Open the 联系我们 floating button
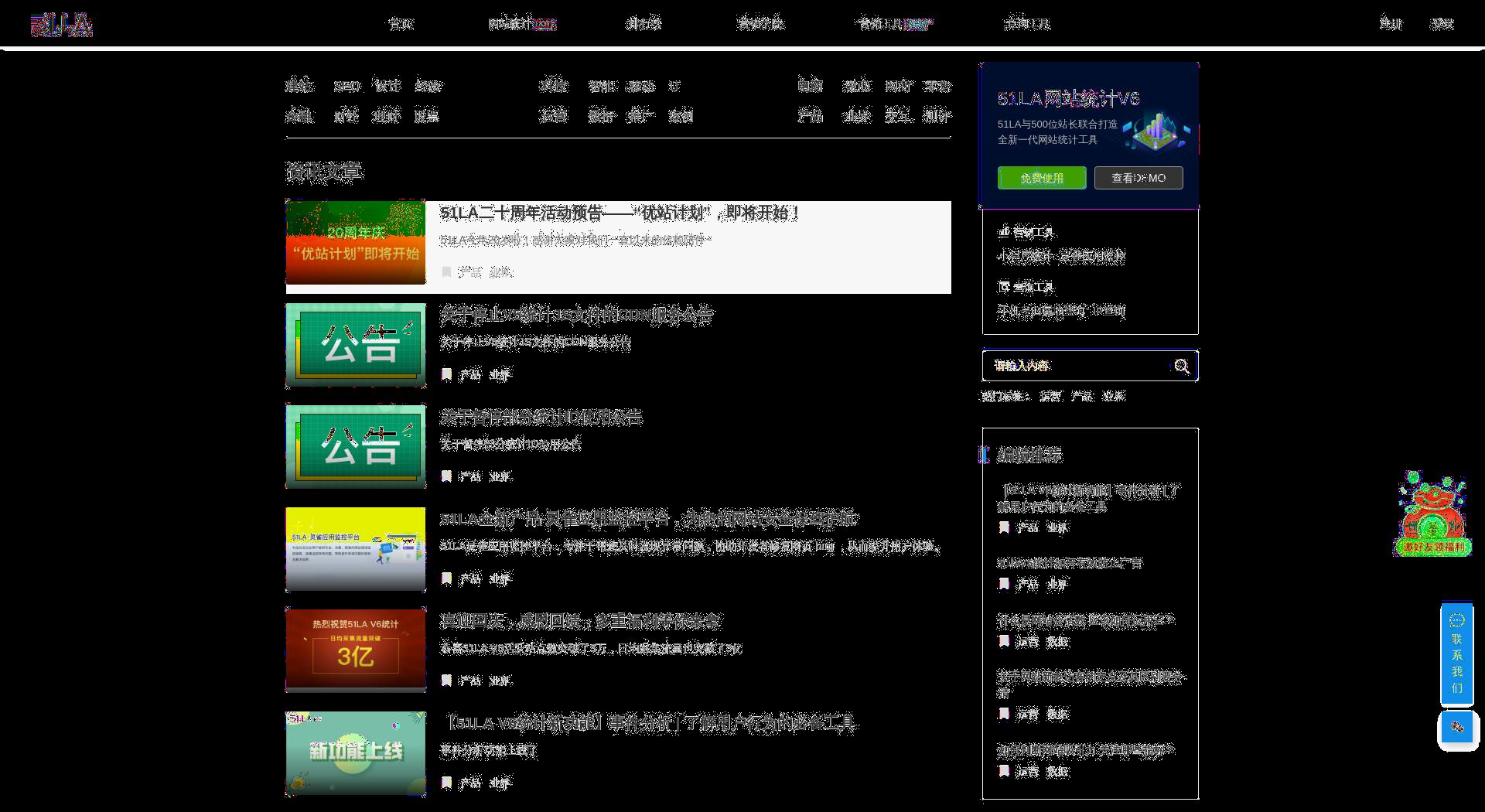 (1457, 653)
